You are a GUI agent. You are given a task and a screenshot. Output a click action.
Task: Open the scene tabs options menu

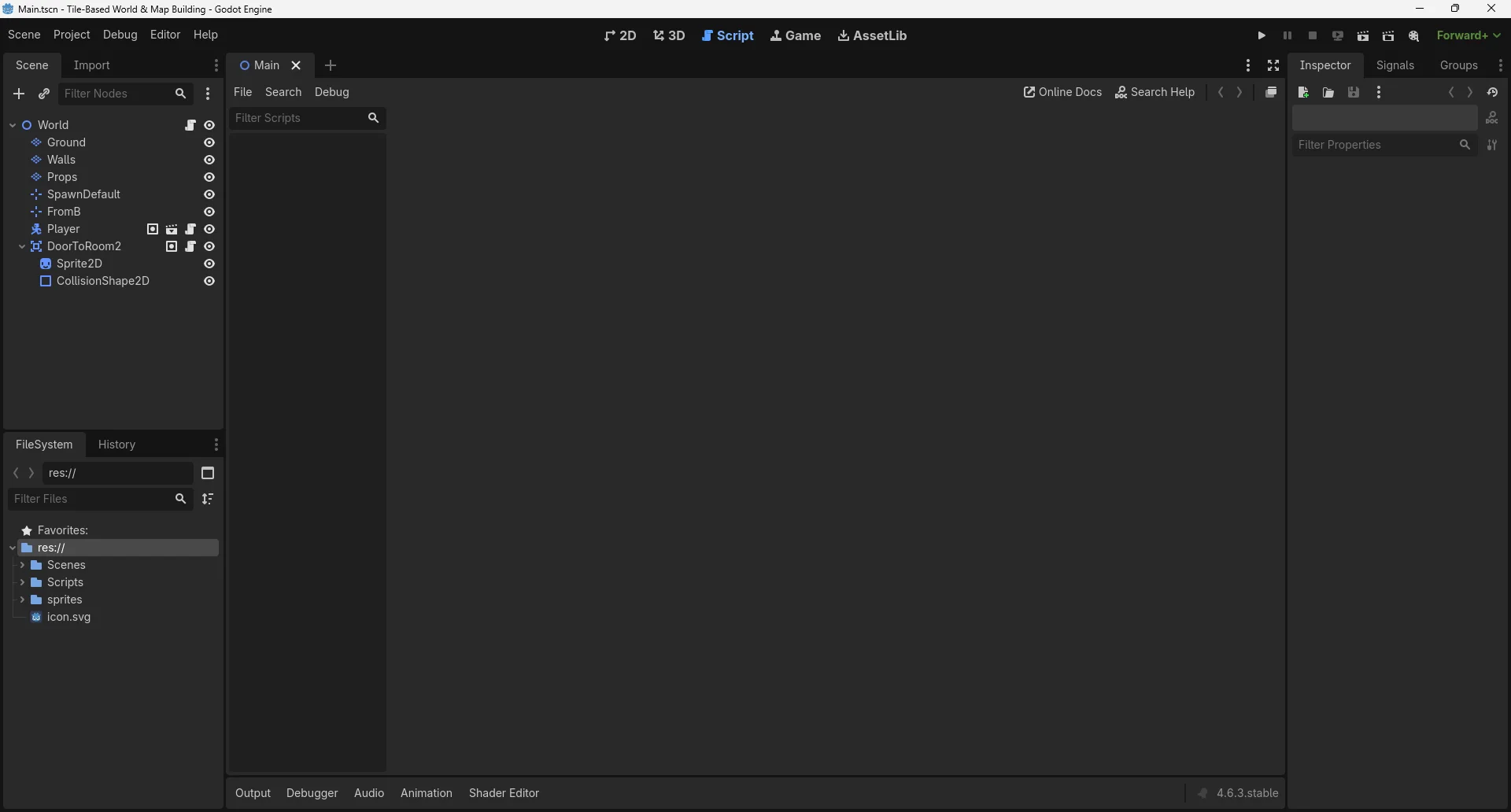click(x=1248, y=65)
